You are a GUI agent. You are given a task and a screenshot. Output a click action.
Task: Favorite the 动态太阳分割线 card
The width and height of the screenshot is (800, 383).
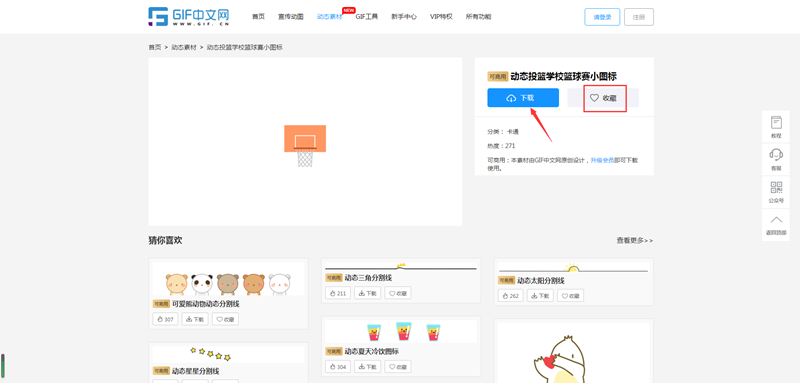point(571,296)
